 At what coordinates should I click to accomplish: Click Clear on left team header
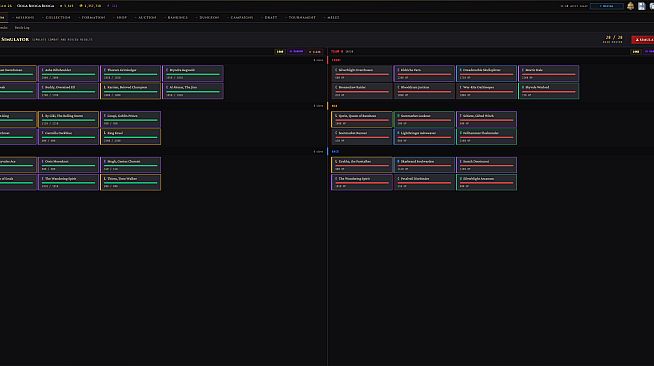point(315,52)
